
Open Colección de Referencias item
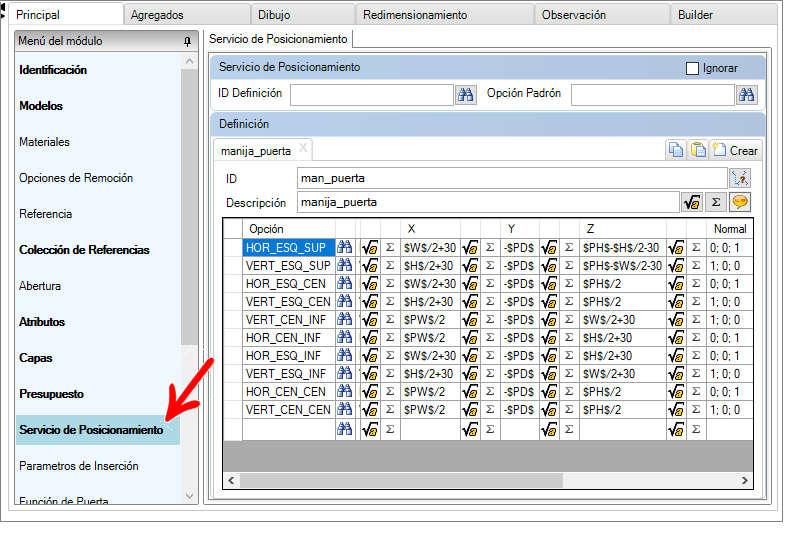coord(84,250)
